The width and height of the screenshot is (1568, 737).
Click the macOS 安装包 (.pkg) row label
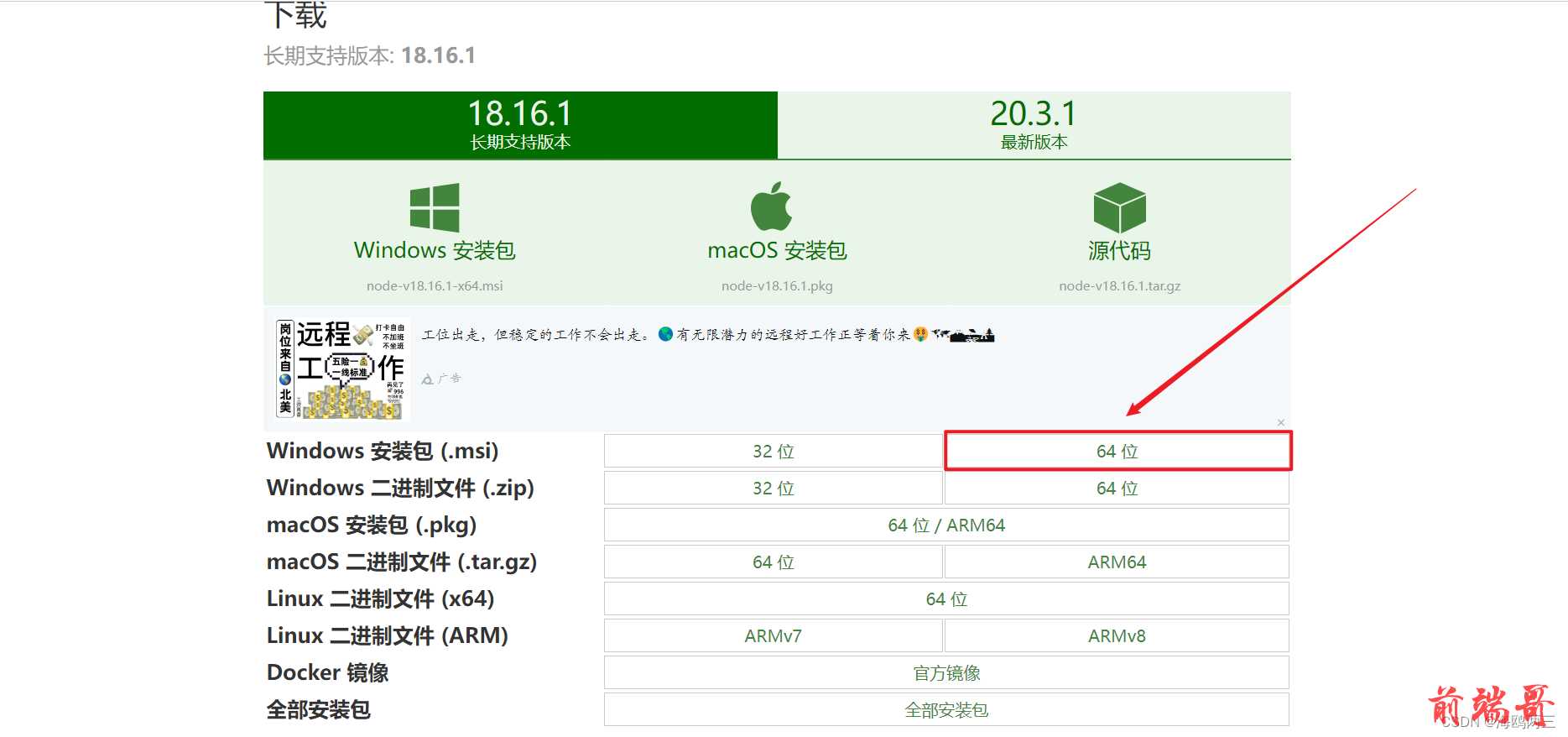(372, 525)
